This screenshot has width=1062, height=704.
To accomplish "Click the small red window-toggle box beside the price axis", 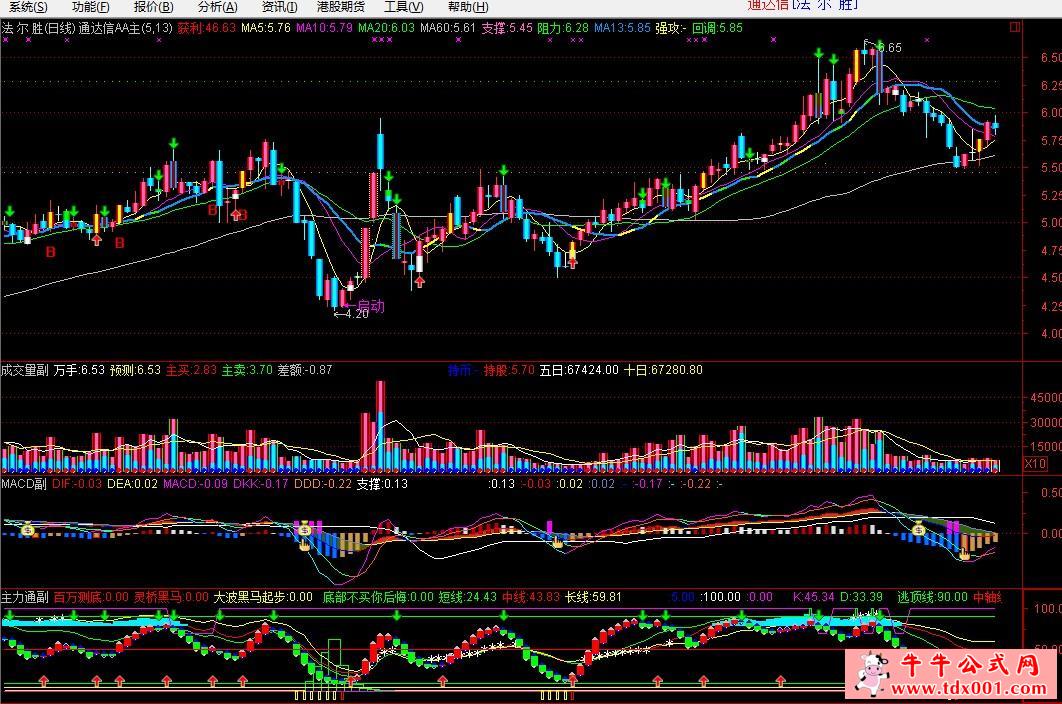I will pos(1015,27).
